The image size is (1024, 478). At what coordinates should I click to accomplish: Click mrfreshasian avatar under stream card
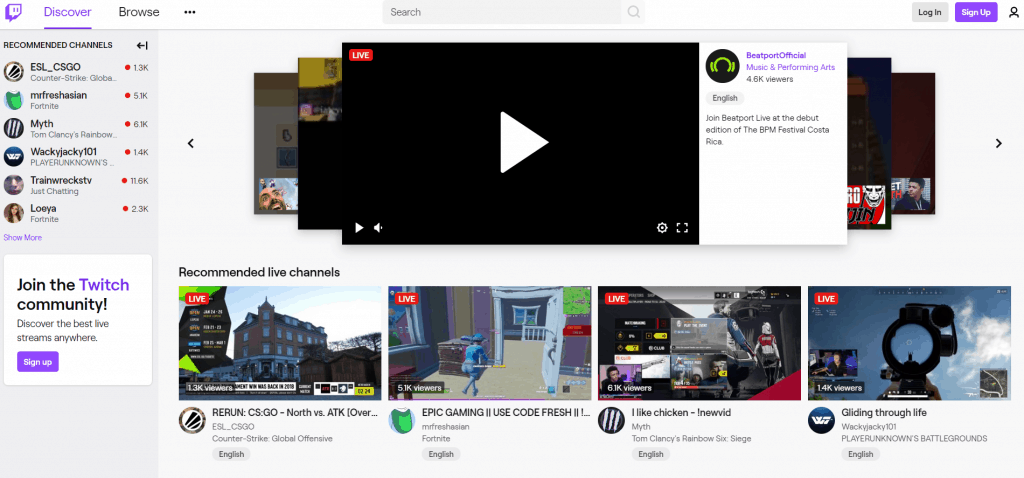point(402,420)
